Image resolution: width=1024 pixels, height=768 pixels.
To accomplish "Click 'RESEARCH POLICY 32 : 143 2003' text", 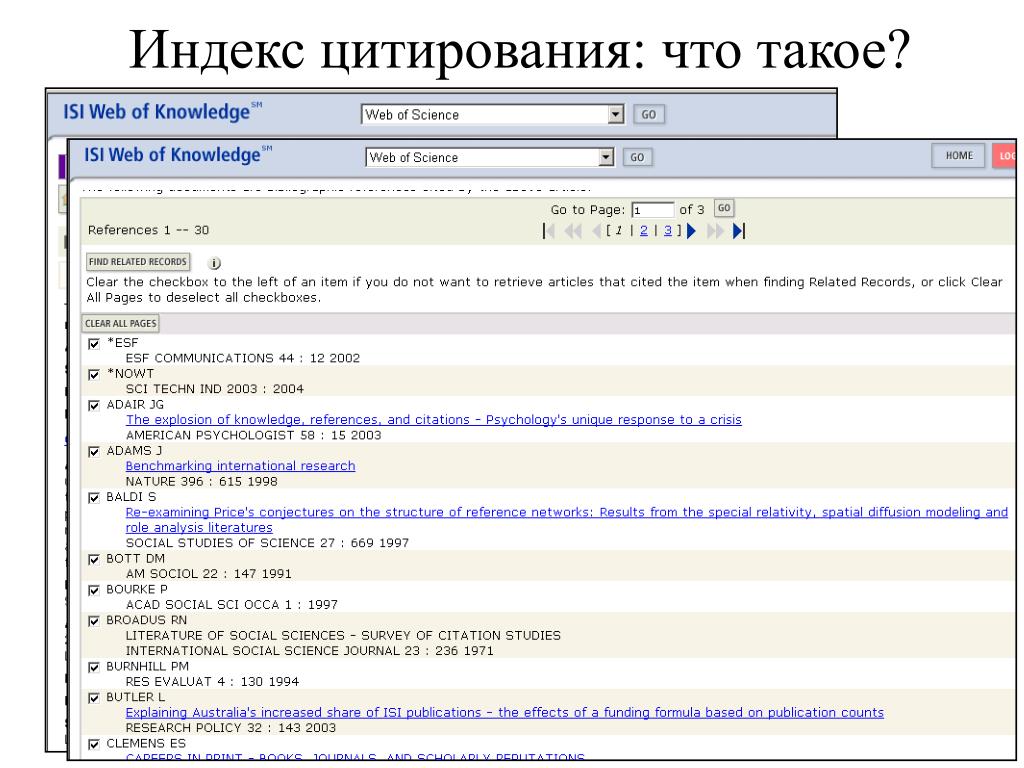I will pos(231,728).
